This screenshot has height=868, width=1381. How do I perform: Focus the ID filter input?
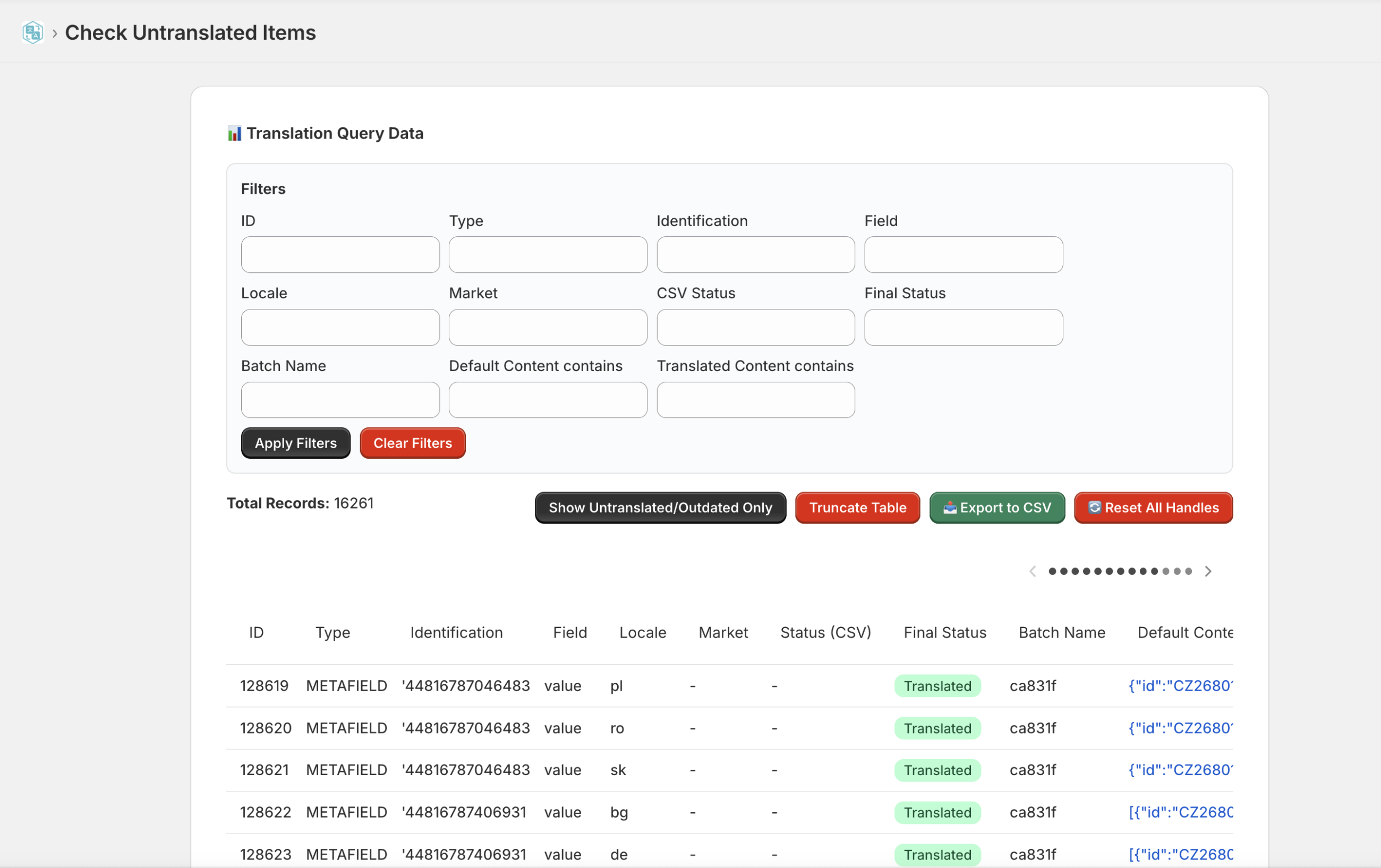coord(340,254)
